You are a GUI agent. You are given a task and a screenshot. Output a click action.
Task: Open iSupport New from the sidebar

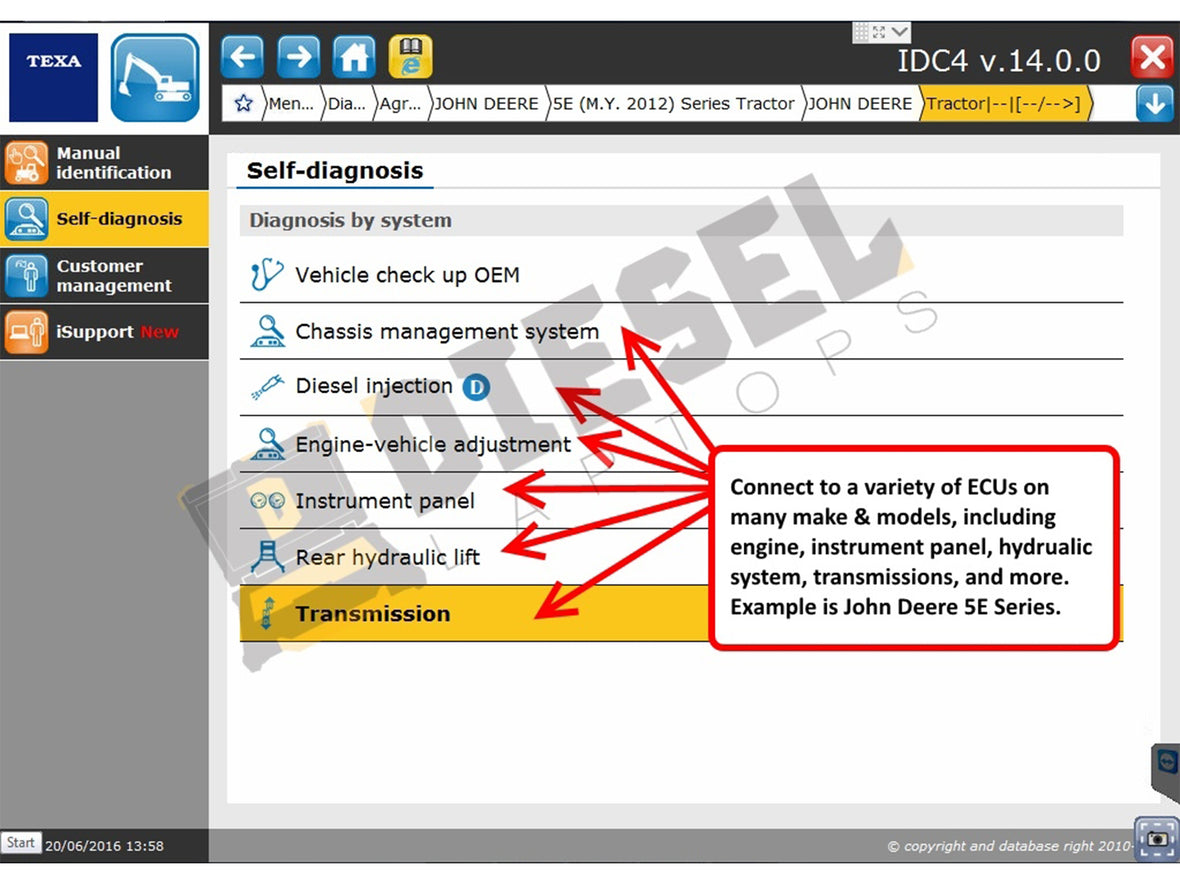pyautogui.click(x=105, y=332)
